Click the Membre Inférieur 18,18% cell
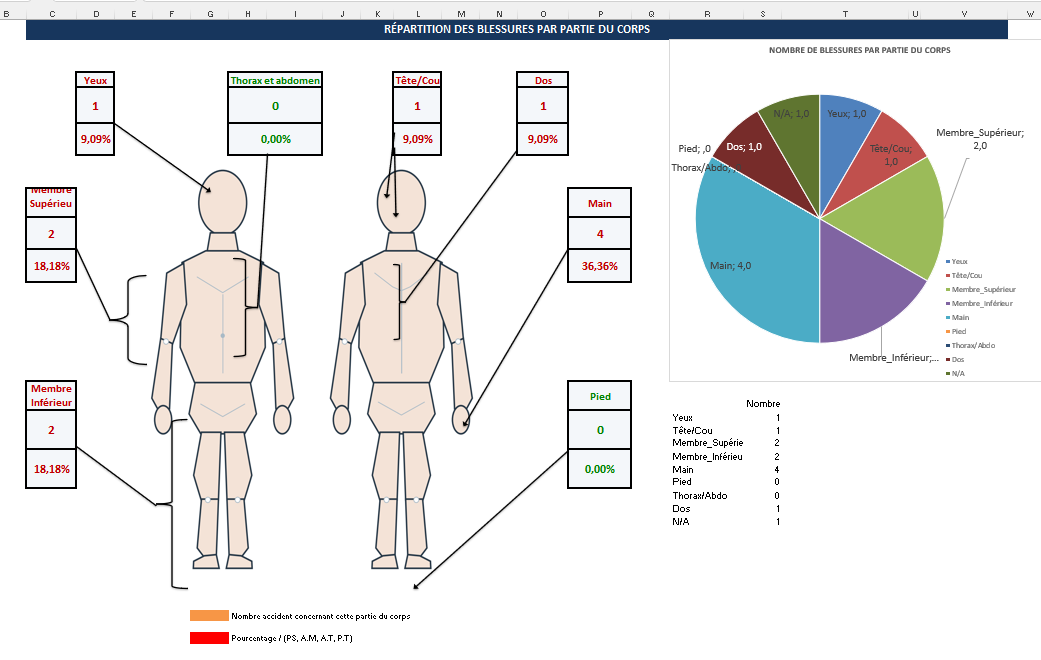The height and width of the screenshot is (660, 1041). (51, 469)
